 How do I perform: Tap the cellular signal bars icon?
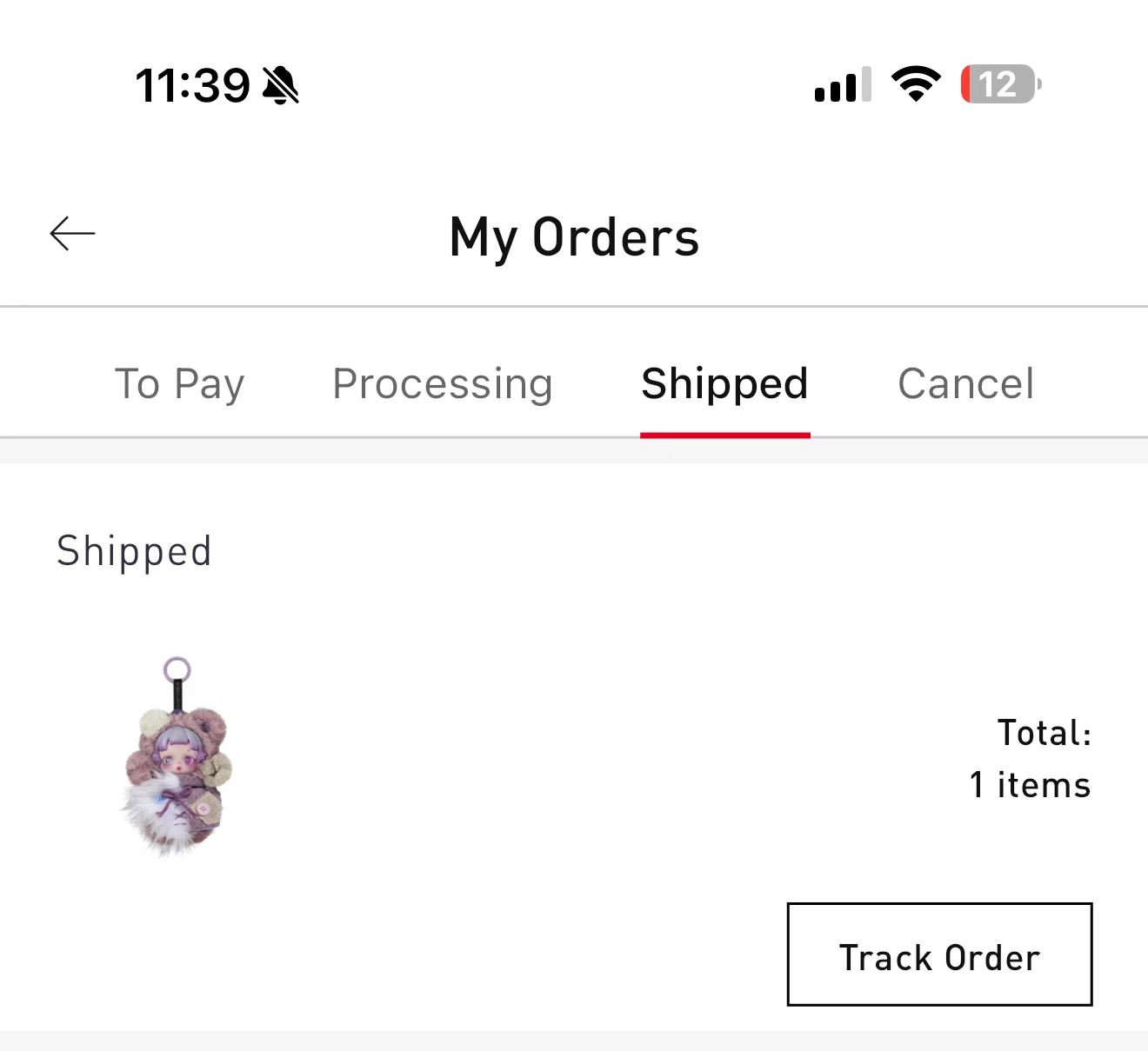point(842,84)
